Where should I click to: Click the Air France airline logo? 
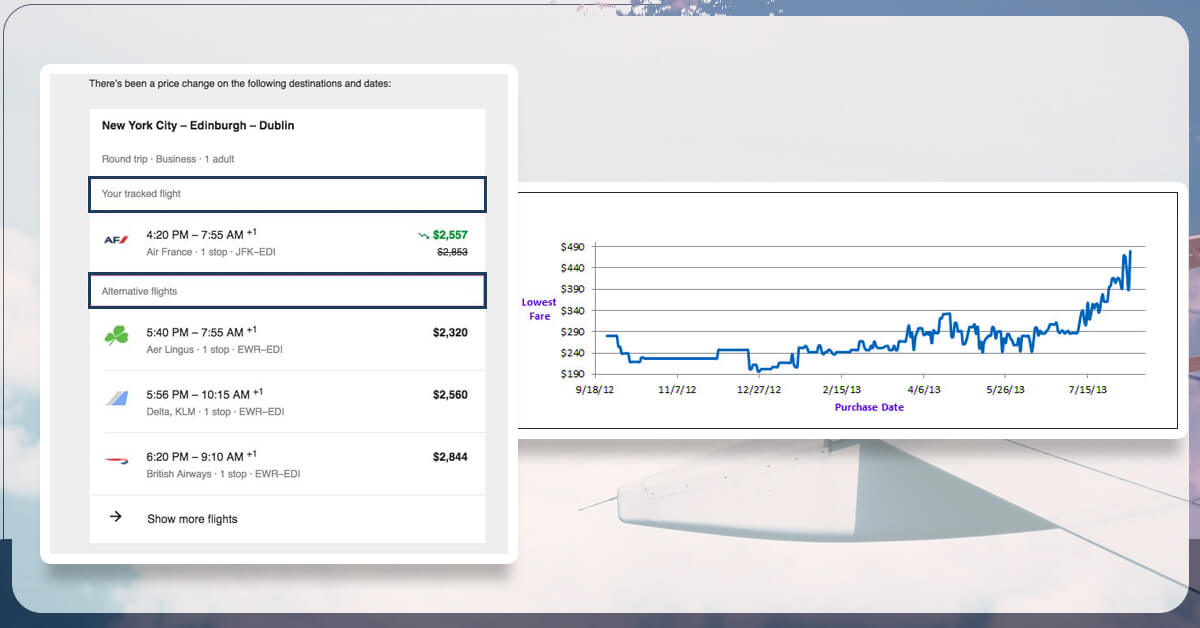115,240
